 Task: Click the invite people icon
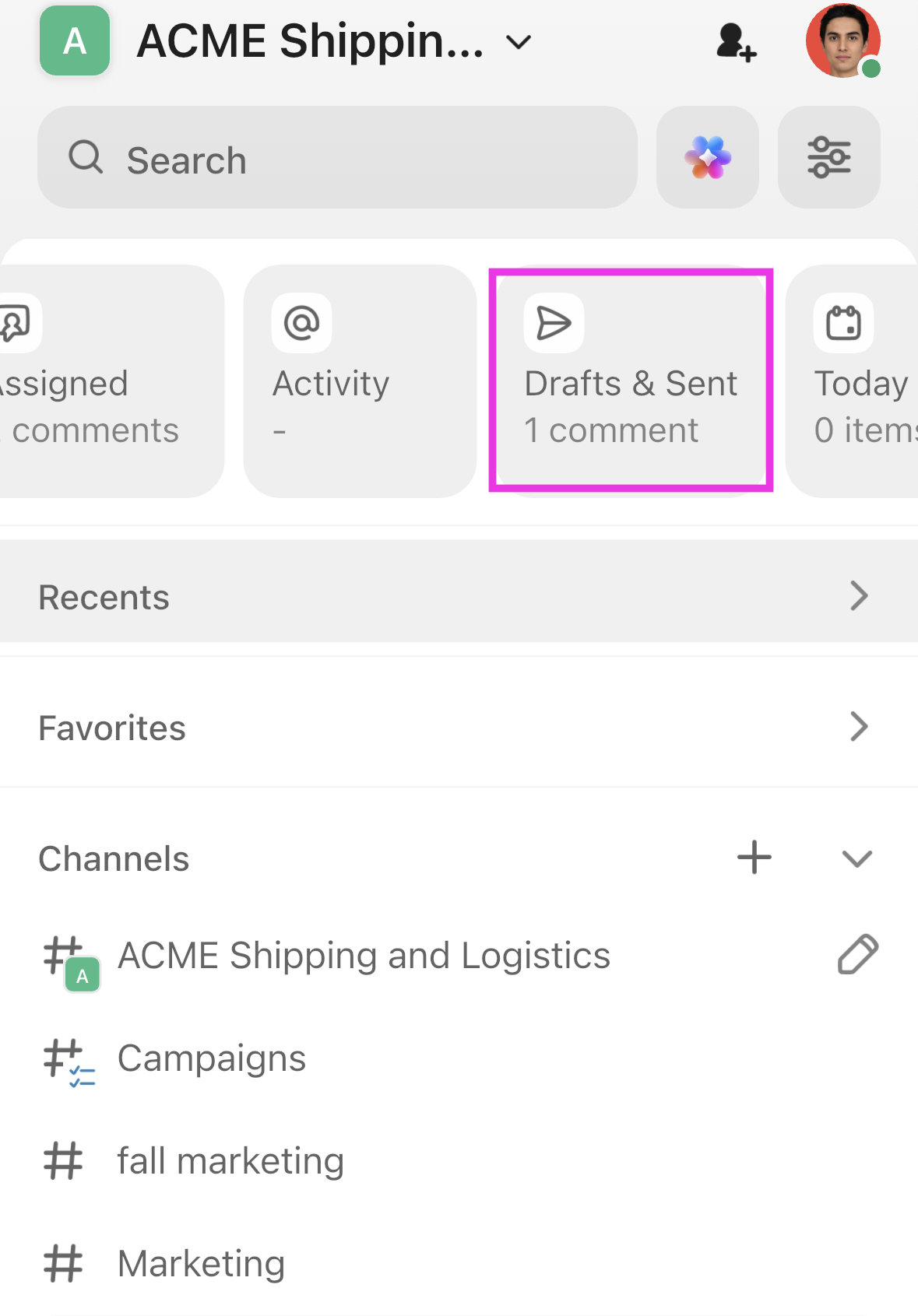[736, 42]
